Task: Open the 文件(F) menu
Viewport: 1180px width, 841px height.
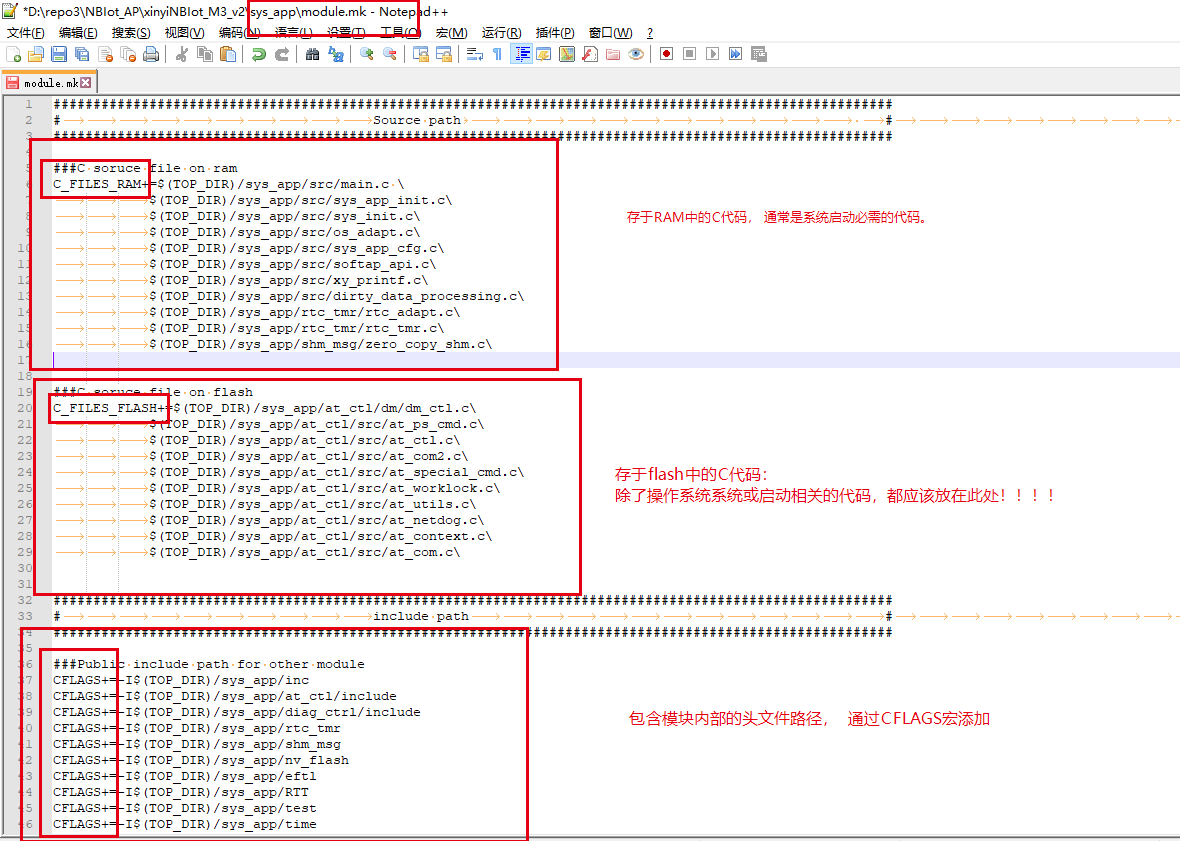Action: pos(26,33)
